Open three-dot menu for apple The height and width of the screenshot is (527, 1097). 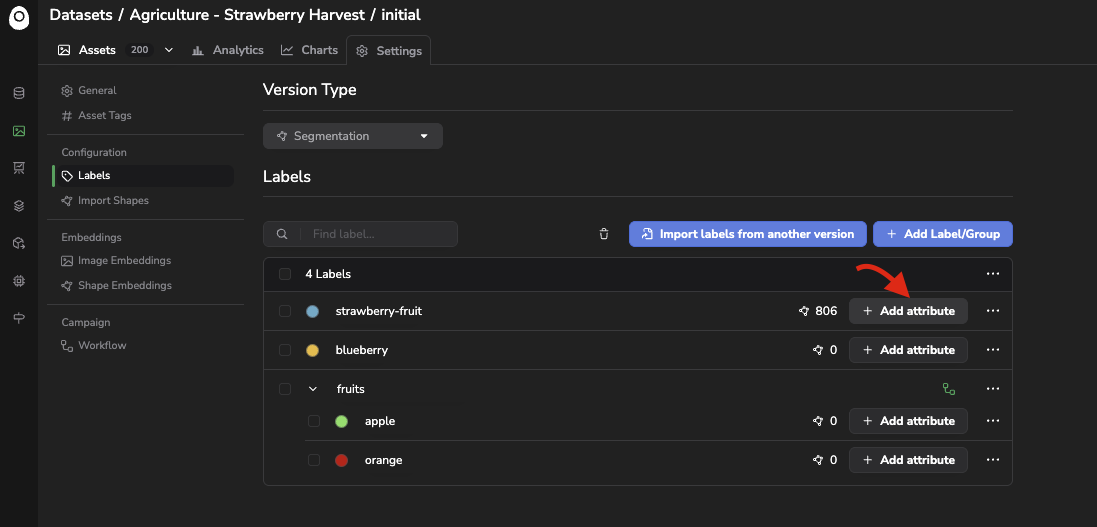click(992, 421)
